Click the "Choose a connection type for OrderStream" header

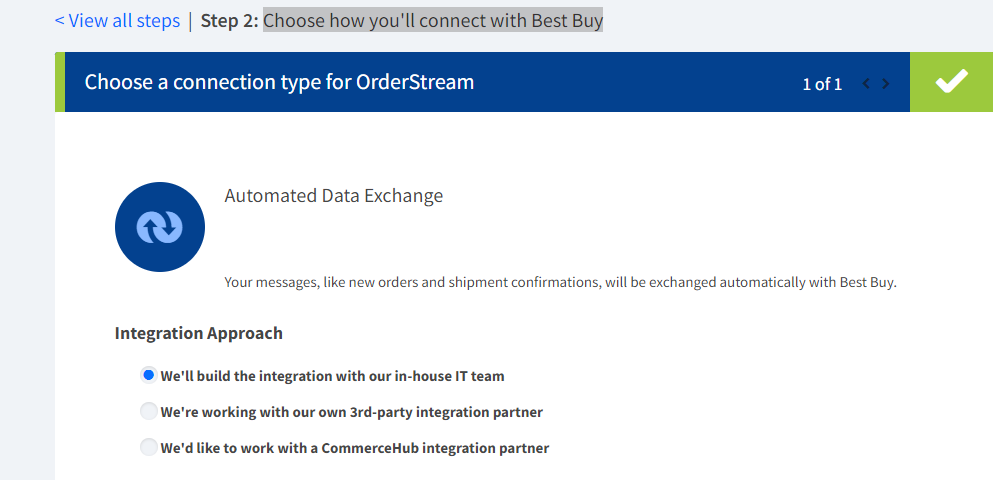pyautogui.click(x=279, y=82)
